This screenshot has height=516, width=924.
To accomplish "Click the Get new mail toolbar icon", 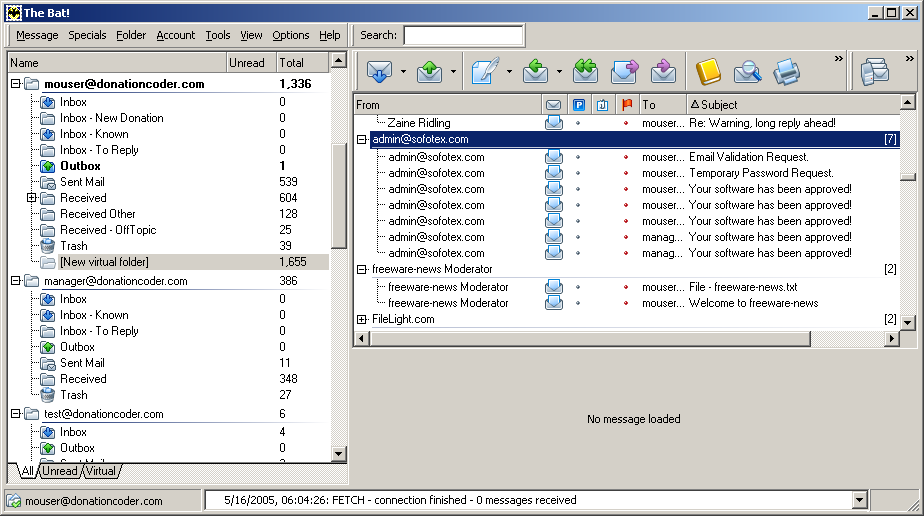I will 379,72.
